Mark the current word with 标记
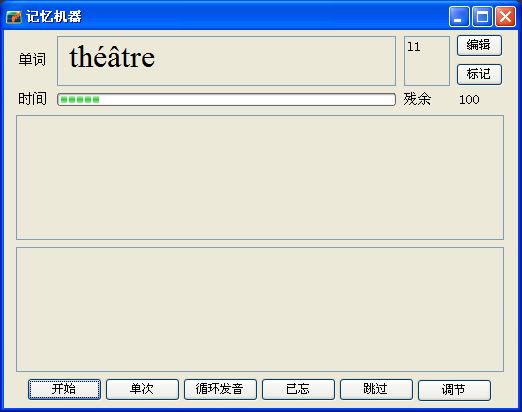This screenshot has height=412, width=522. 479,74
